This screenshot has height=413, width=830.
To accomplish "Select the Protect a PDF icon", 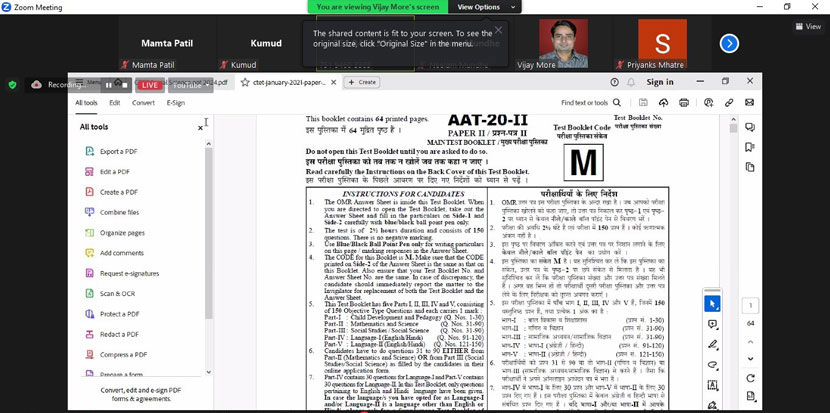I will [89, 313].
